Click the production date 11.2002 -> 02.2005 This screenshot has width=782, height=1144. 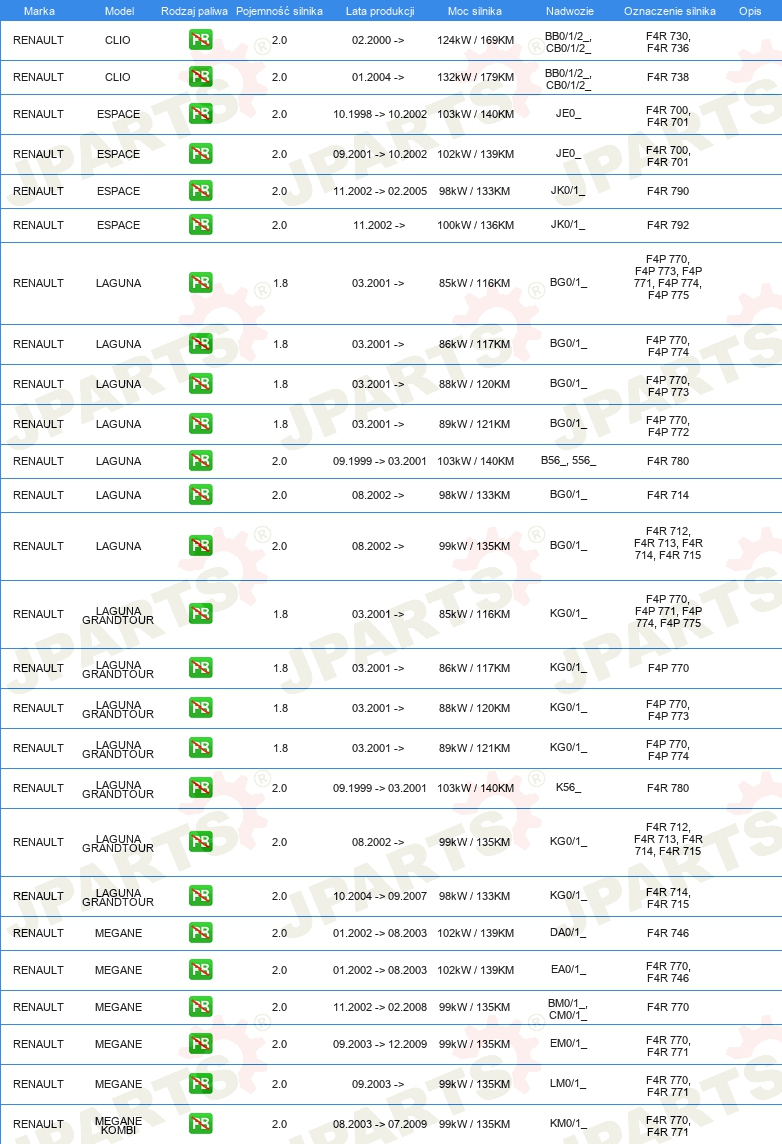380,191
